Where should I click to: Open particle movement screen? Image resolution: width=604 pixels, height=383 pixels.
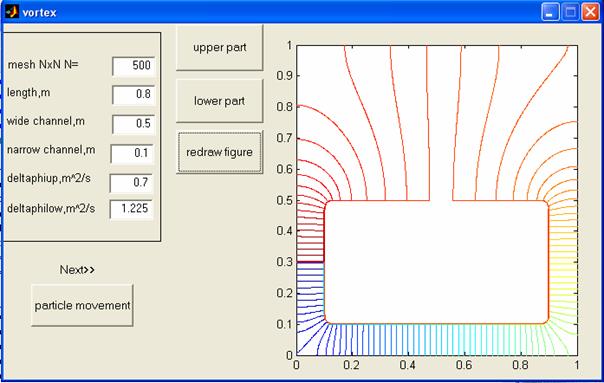[82, 306]
